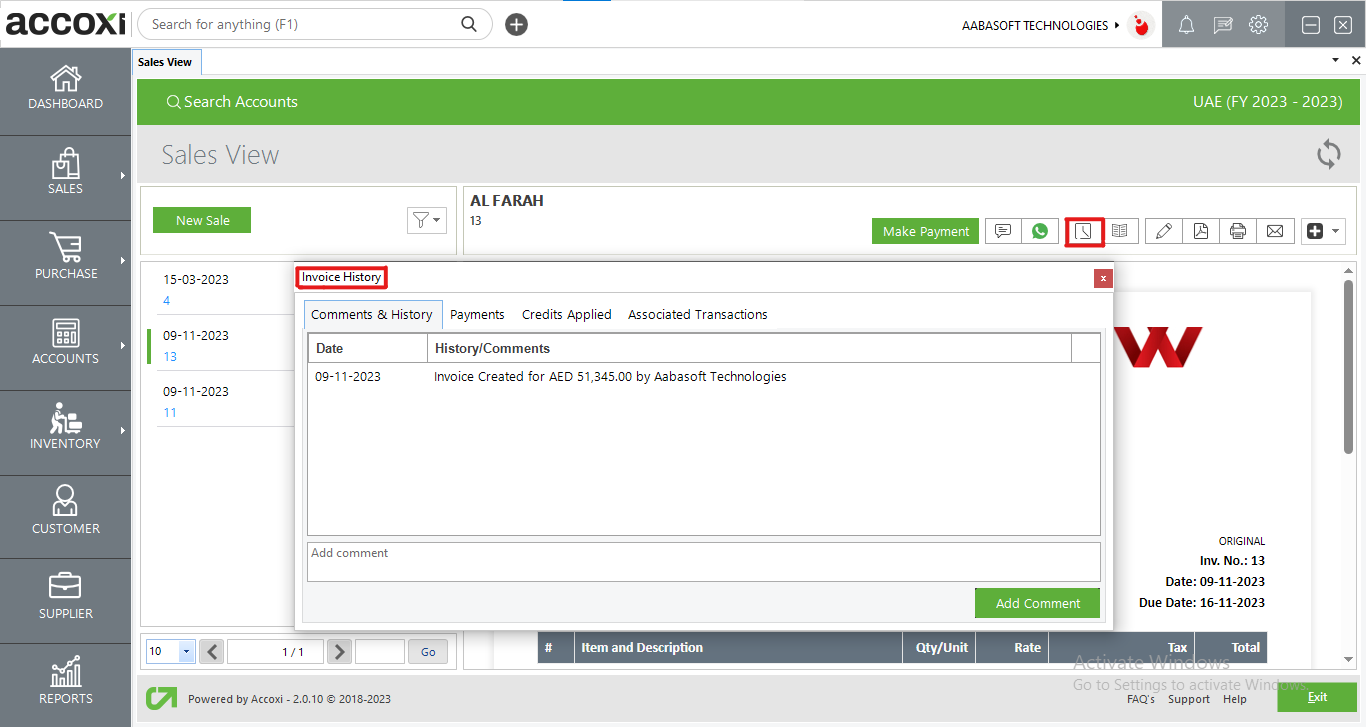This screenshot has width=1366, height=727.
Task: Expand the plus more-actions dropdown
Action: [1323, 231]
